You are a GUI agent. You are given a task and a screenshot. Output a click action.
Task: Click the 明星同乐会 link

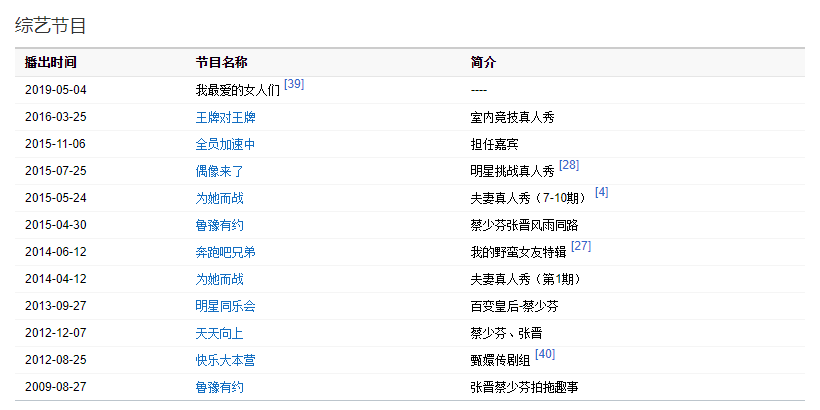pyautogui.click(x=225, y=306)
